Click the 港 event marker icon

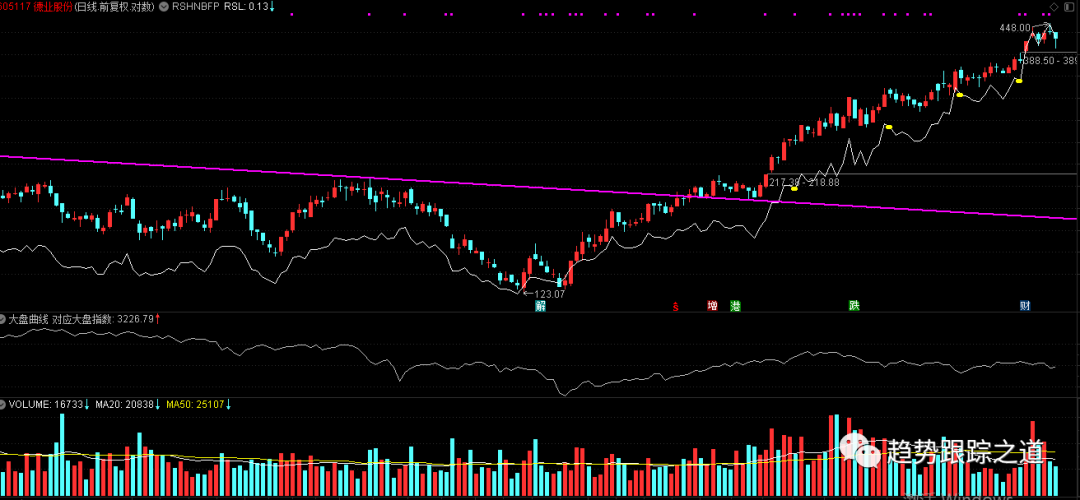tap(735, 306)
